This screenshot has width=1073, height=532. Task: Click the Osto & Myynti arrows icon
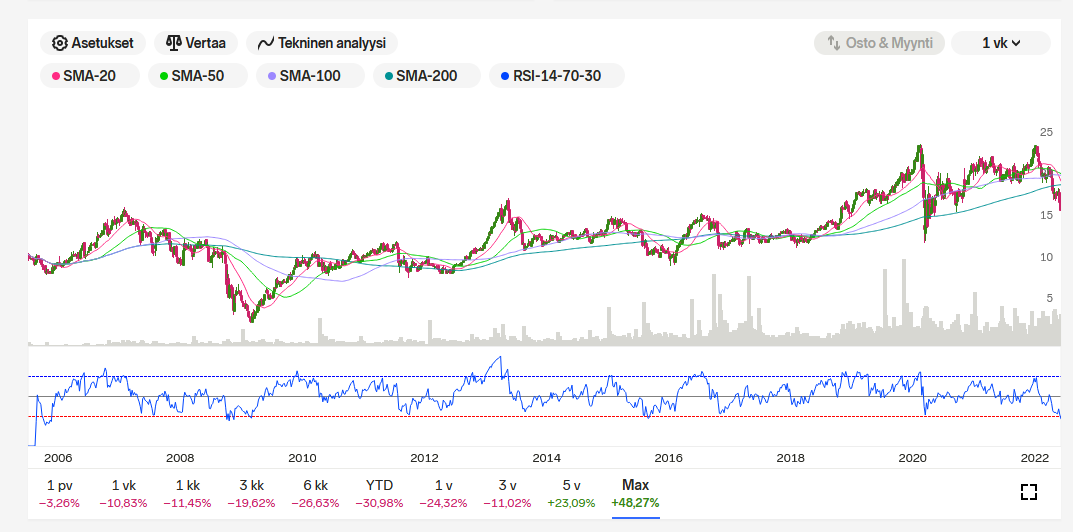coord(832,43)
